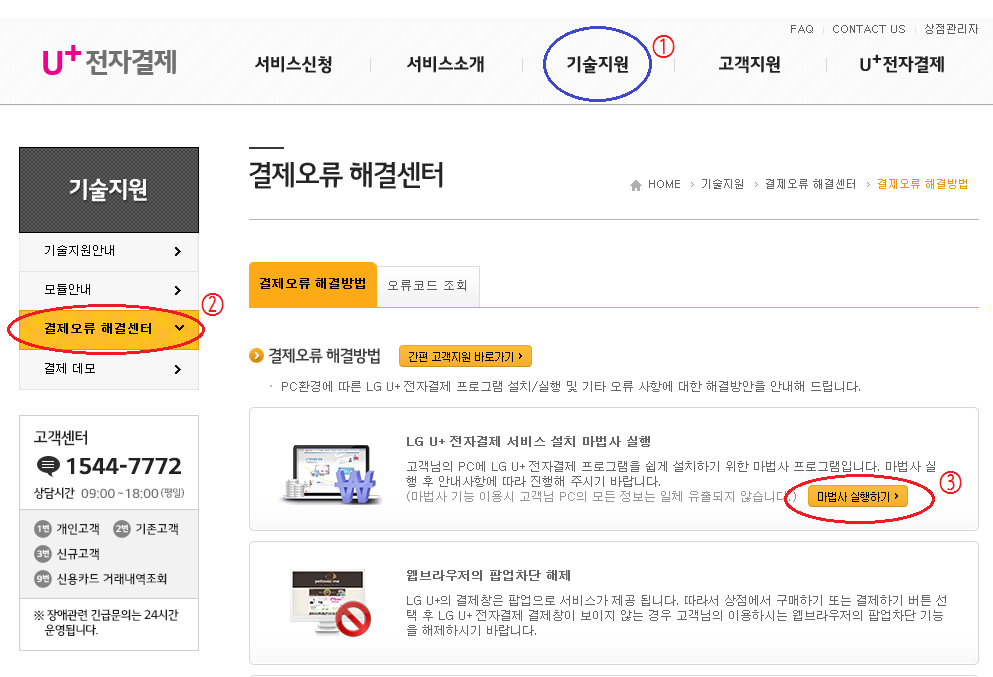Click the 기술지원 breadcrumb link
Image resolution: width=993 pixels, height=677 pixels.
723,184
